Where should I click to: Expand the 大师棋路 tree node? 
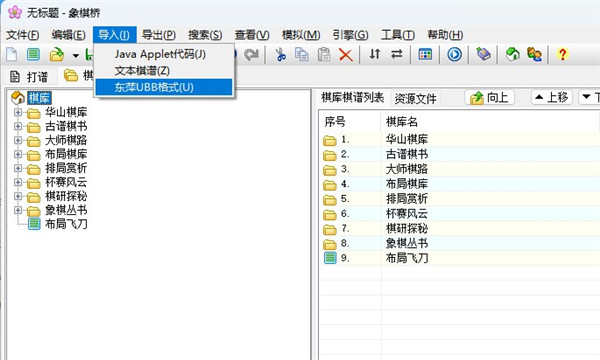tap(18, 140)
